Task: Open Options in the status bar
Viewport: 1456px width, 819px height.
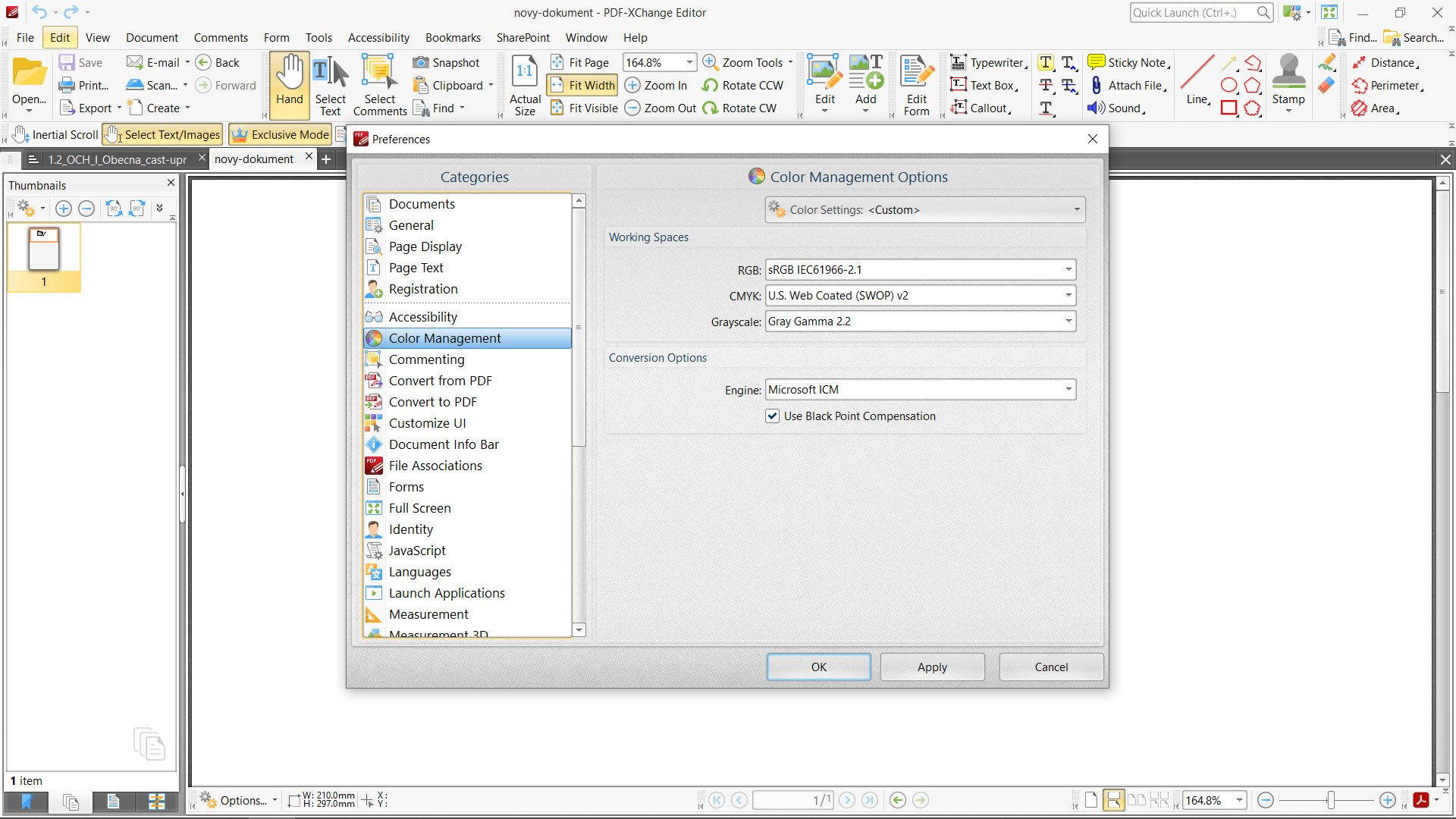Action: [238, 800]
